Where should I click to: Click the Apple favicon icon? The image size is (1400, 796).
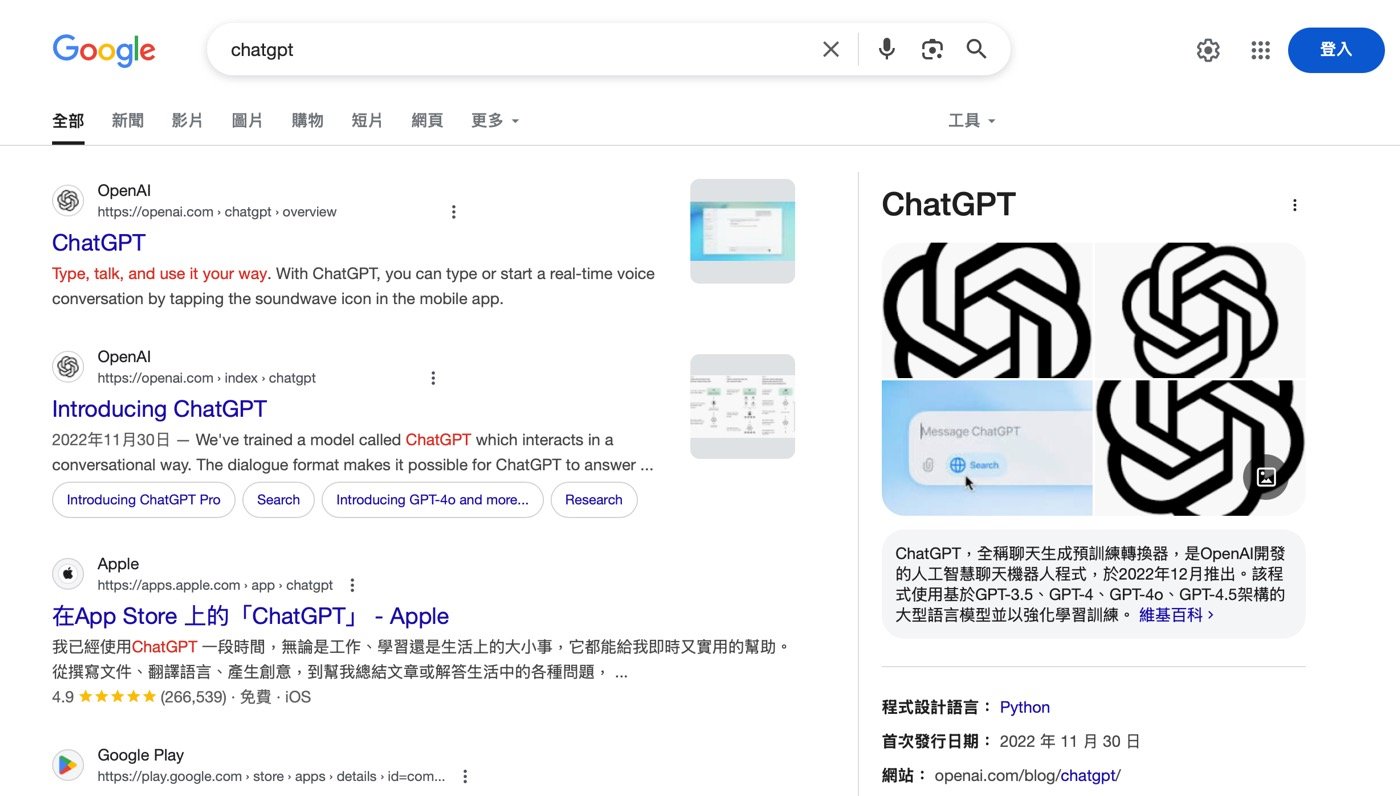tap(68, 574)
